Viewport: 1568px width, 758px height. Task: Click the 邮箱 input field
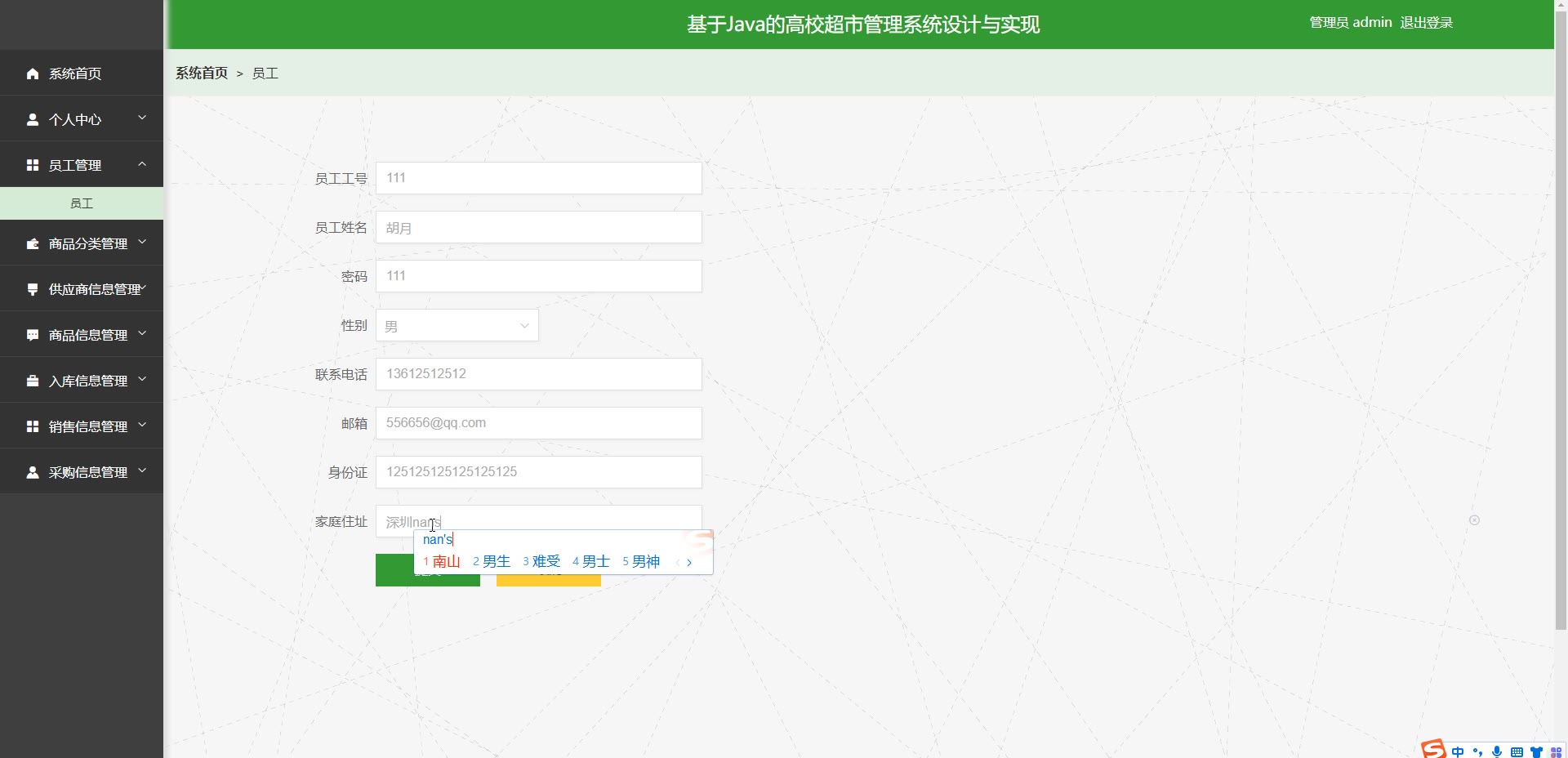[x=538, y=423]
